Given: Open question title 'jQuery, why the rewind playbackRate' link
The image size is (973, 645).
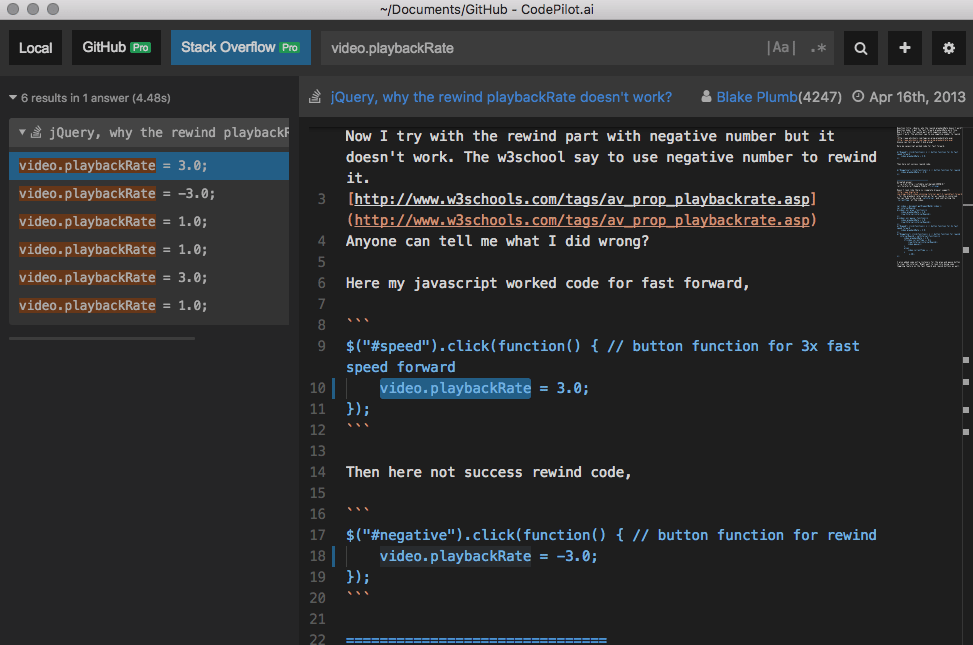Looking at the screenshot, I should (x=501, y=97).
